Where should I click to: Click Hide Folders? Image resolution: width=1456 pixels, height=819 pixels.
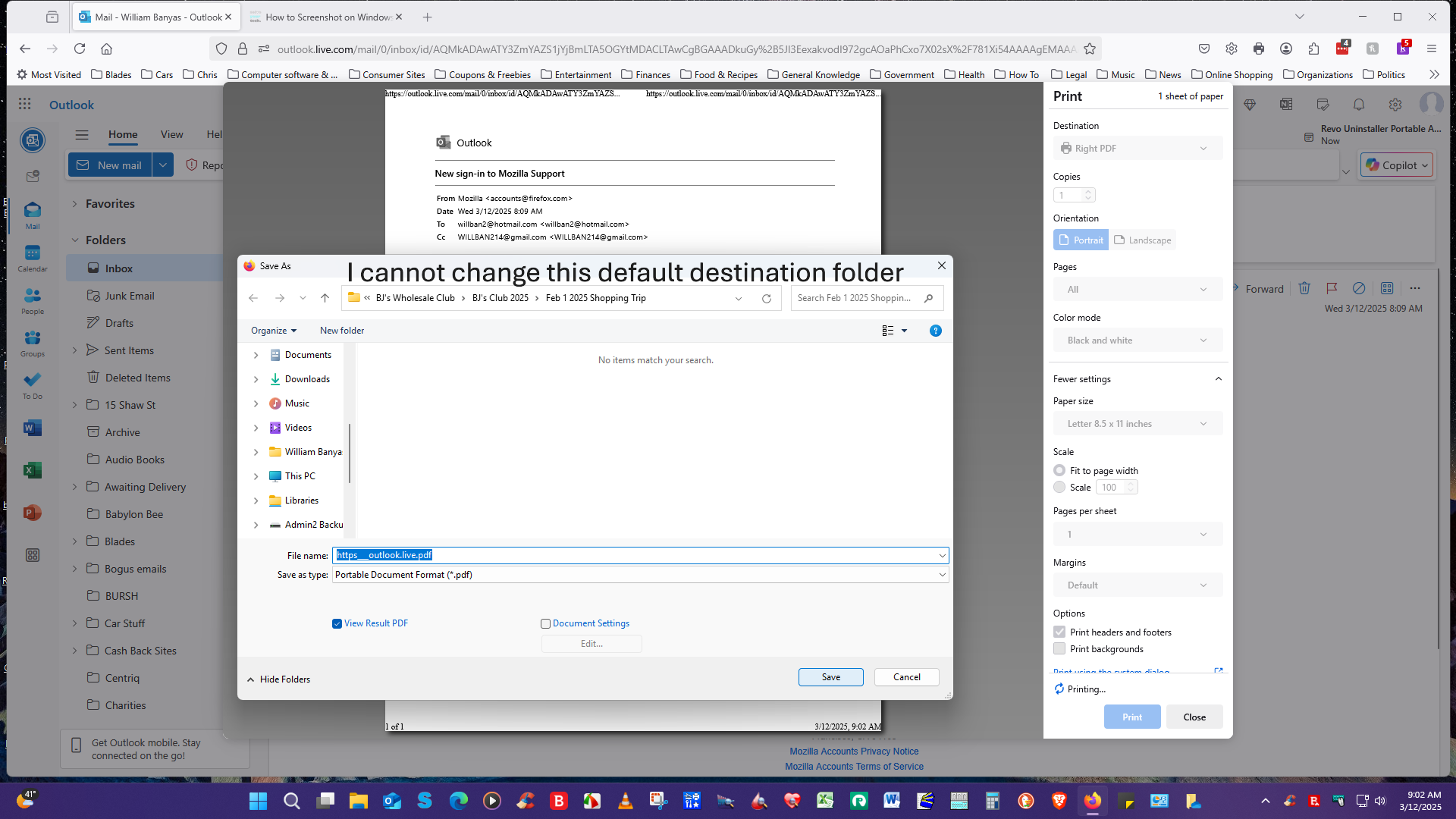tap(278, 679)
